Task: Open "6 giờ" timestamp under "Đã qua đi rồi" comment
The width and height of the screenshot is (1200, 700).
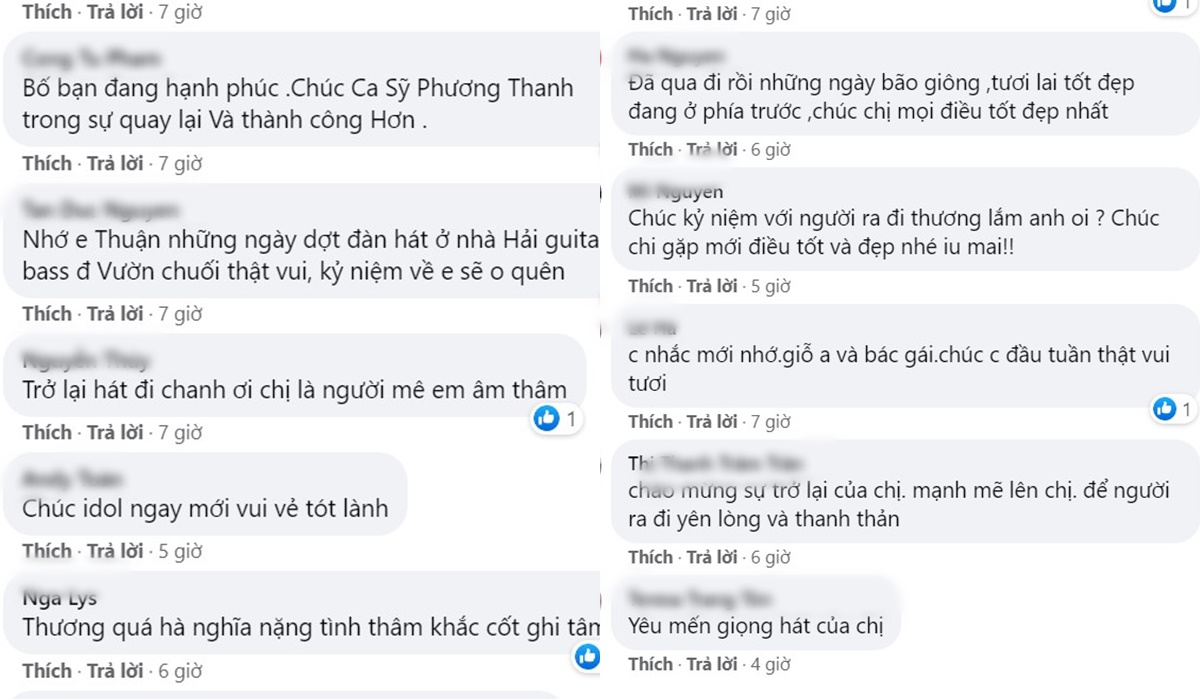Action: pos(770,150)
